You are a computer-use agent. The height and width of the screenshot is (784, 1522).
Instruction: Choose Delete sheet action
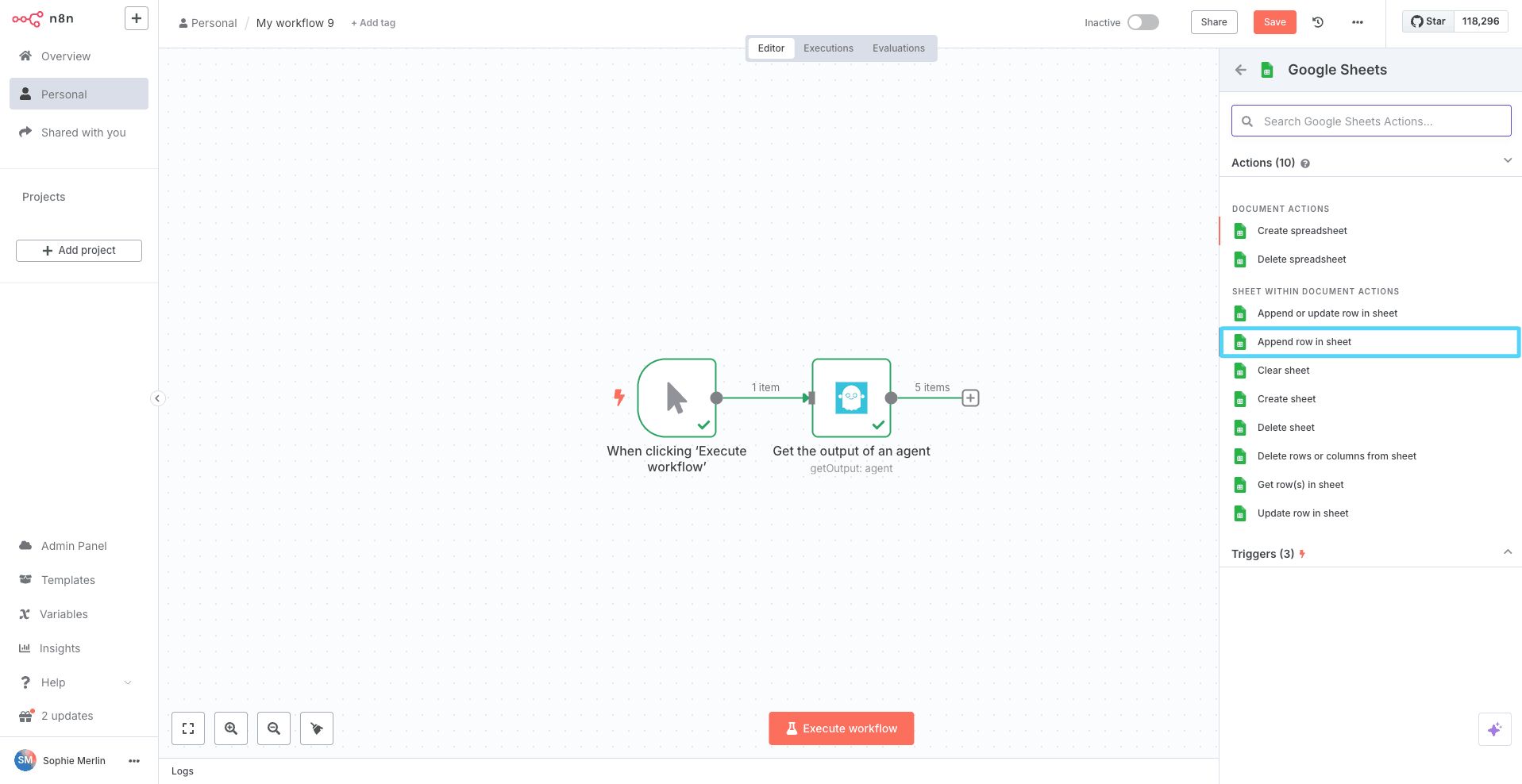click(1370, 428)
